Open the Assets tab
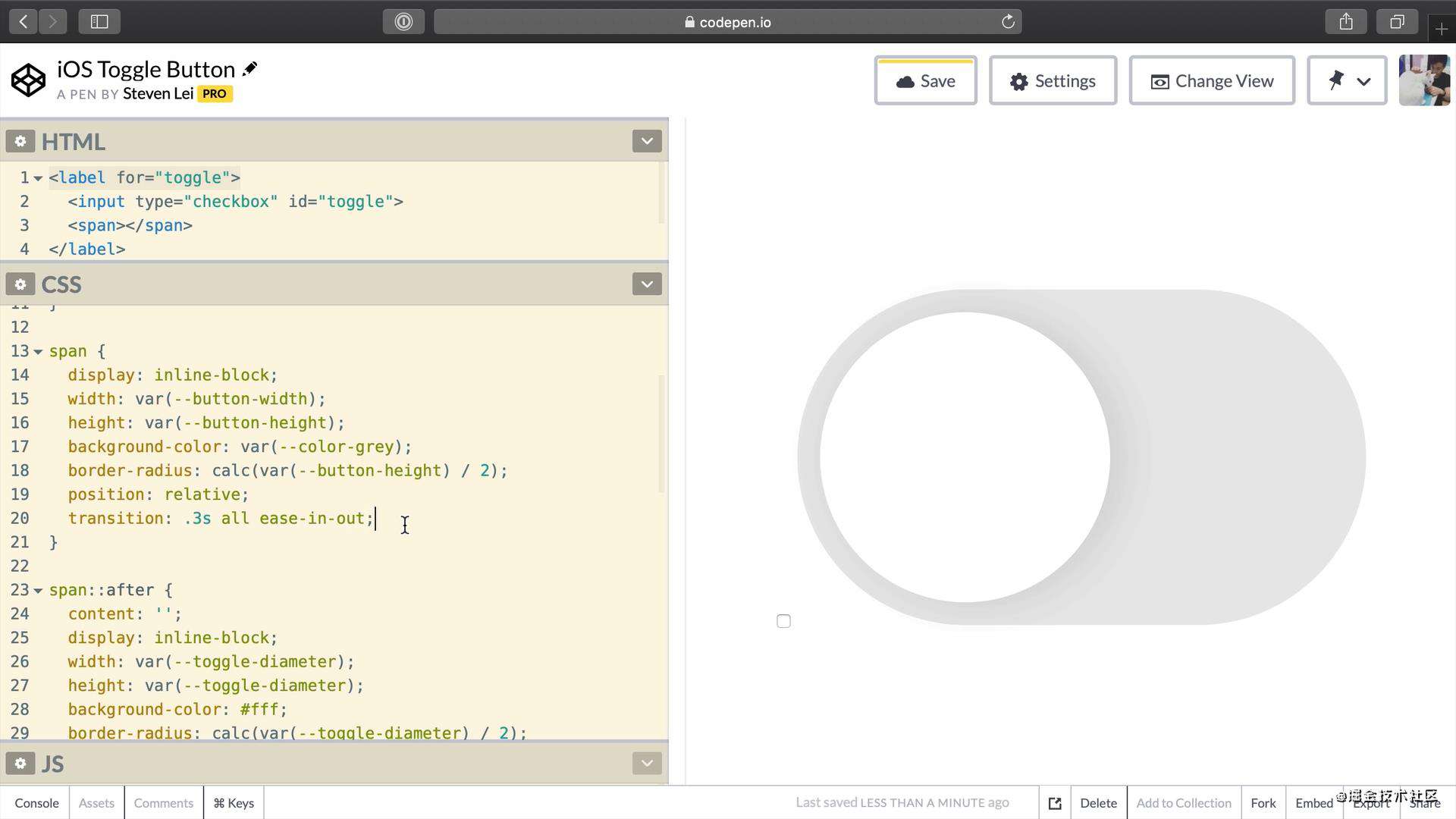 (96, 803)
